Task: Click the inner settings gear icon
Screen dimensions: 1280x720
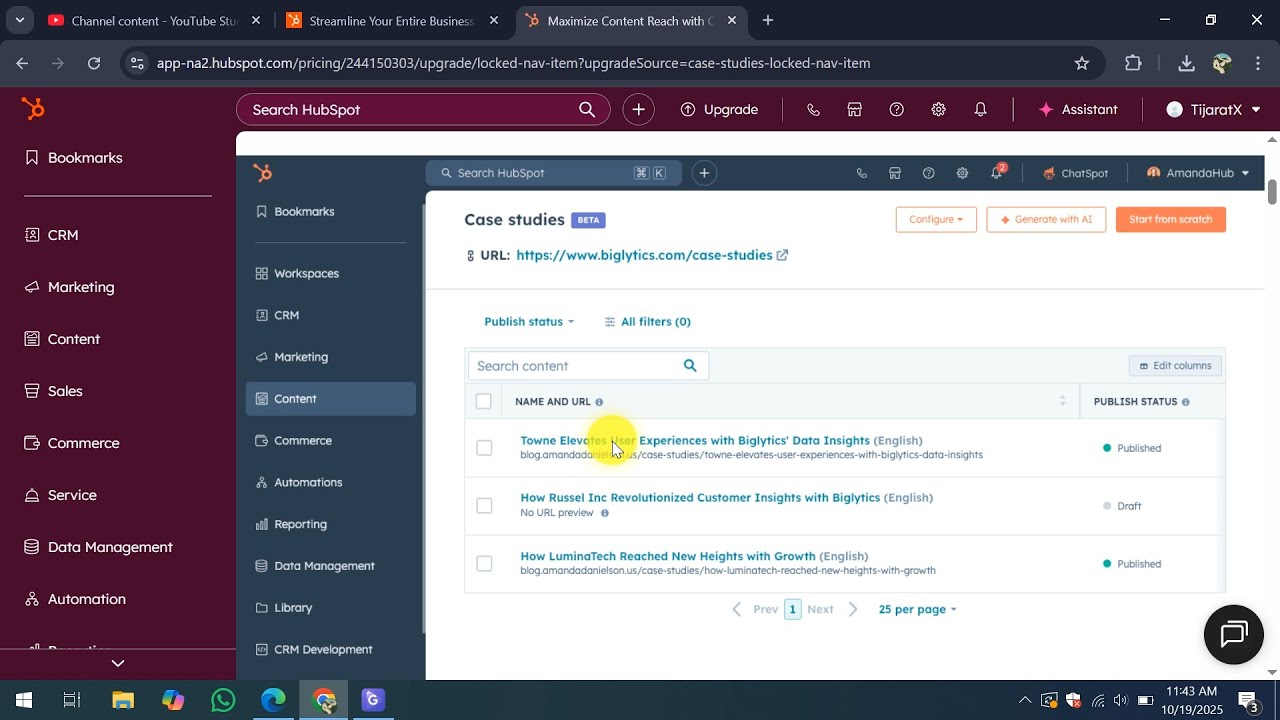Action: click(x=962, y=173)
